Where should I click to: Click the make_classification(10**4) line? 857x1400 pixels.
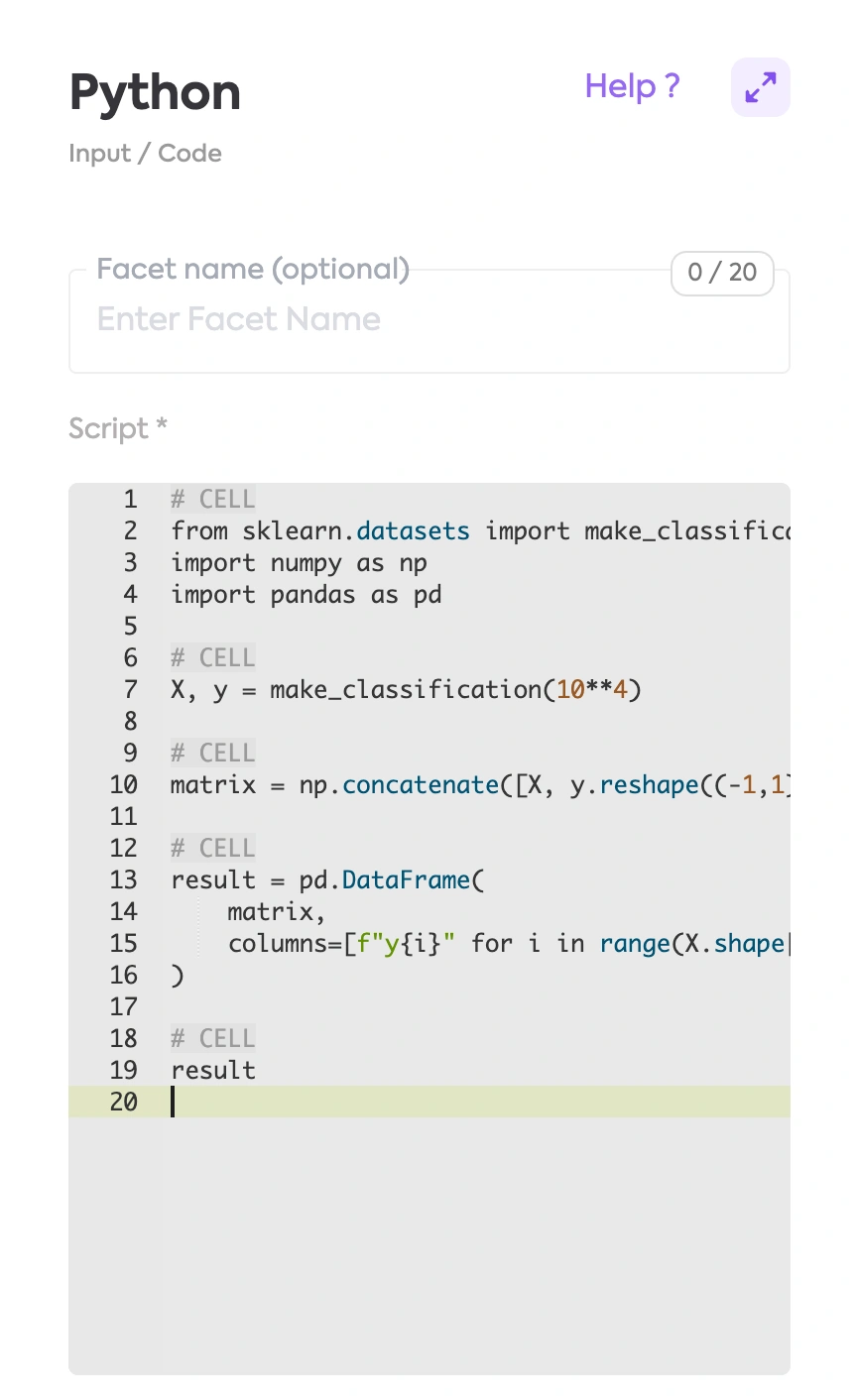(406, 689)
